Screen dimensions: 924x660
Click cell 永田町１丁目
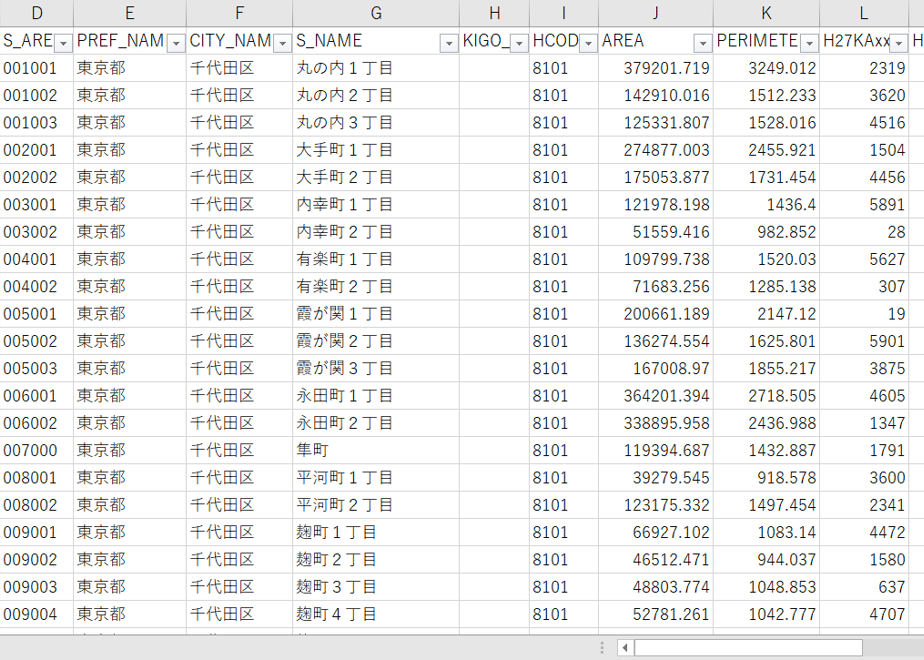[376, 395]
